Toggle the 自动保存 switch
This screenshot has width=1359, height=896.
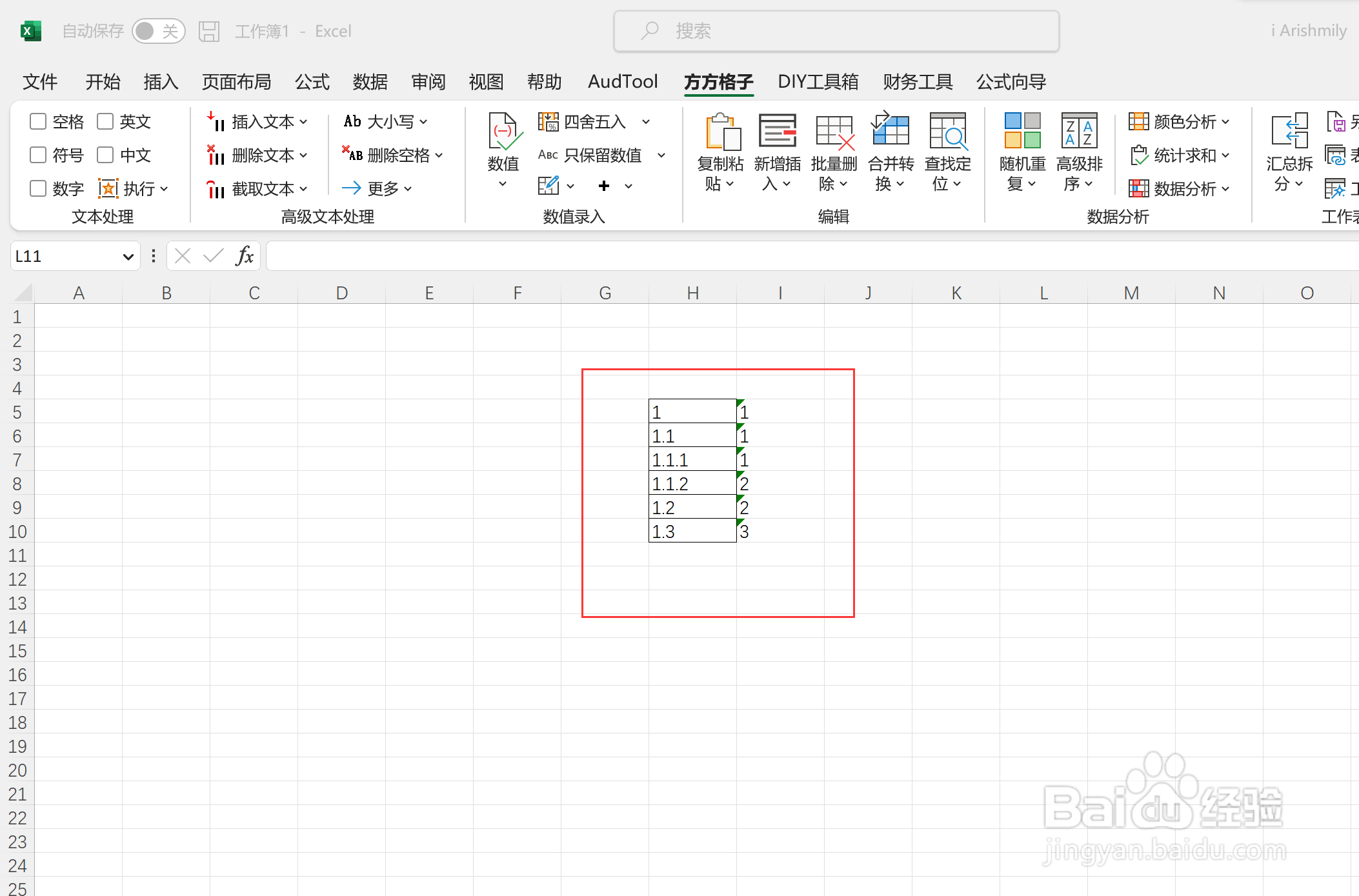point(158,31)
